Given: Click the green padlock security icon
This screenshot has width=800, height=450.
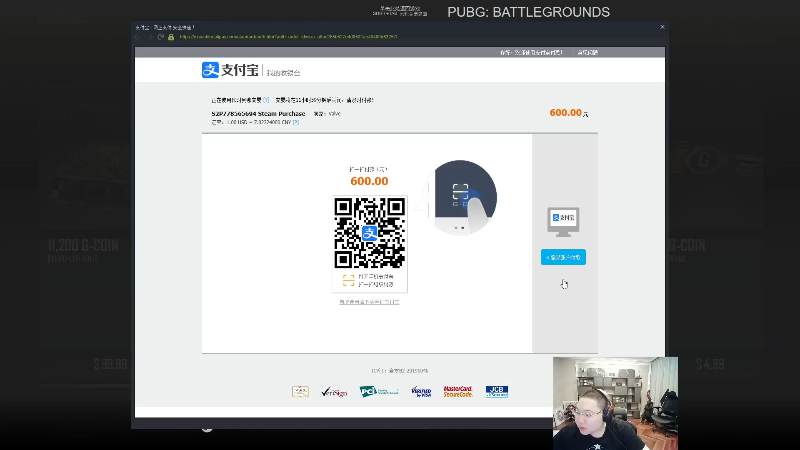Looking at the screenshot, I should click(x=171, y=37).
